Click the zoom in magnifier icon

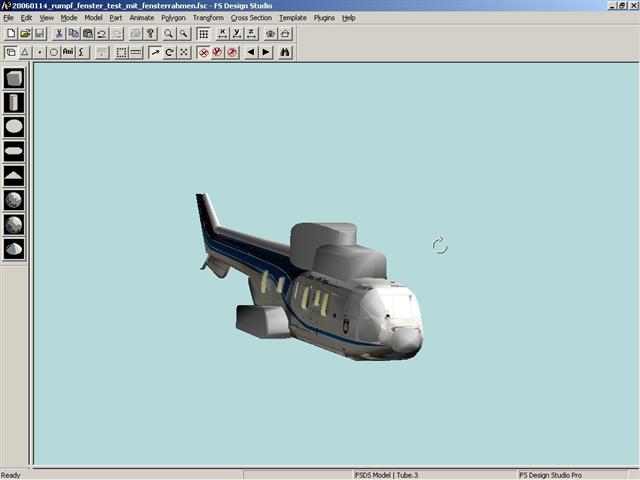pos(169,34)
